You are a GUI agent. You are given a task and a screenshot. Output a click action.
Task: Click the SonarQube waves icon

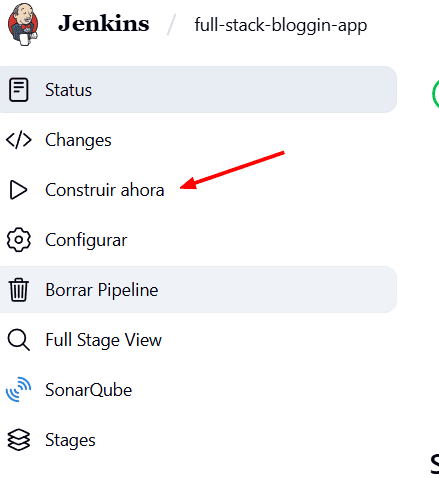click(19, 390)
